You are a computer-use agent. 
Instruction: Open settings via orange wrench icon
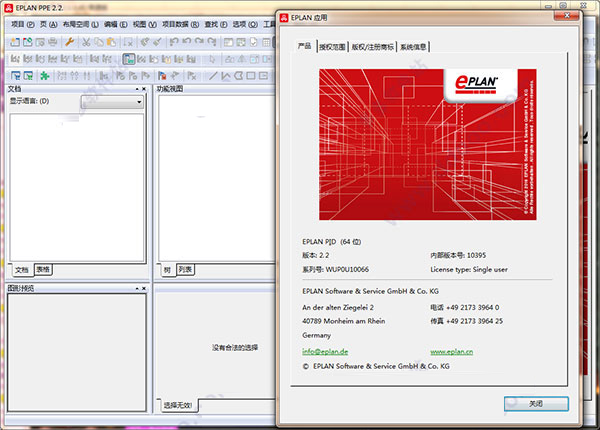click(x=70, y=42)
